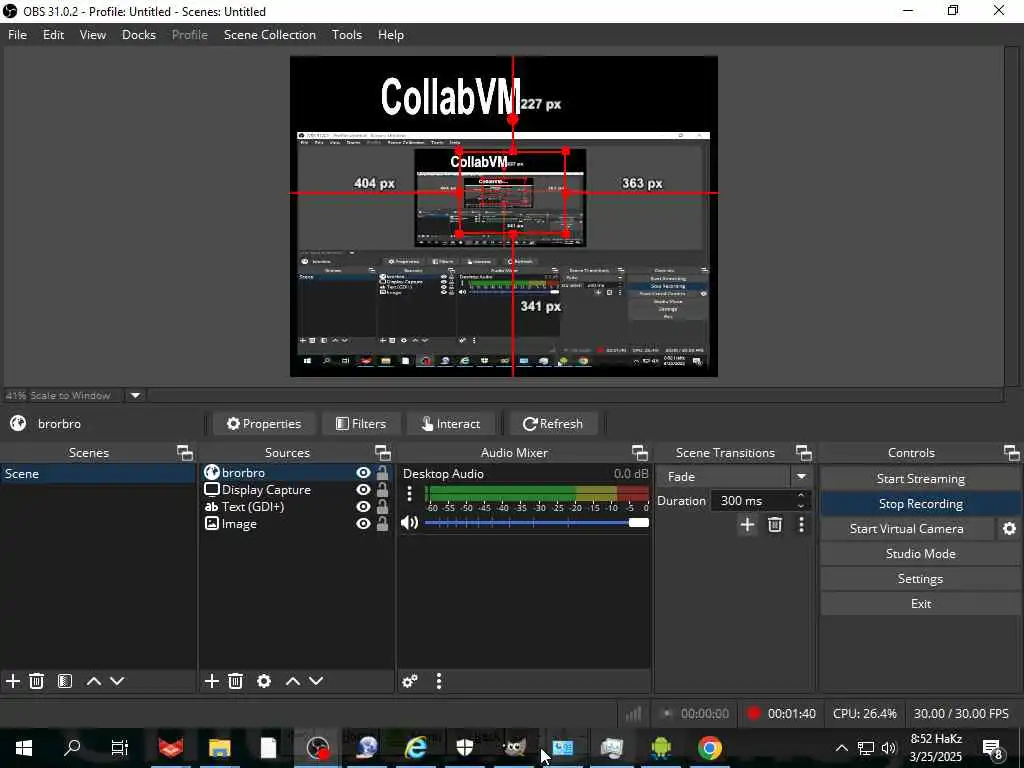Open transition properties three-dot menu
This screenshot has width=1024, height=768.
click(x=801, y=524)
